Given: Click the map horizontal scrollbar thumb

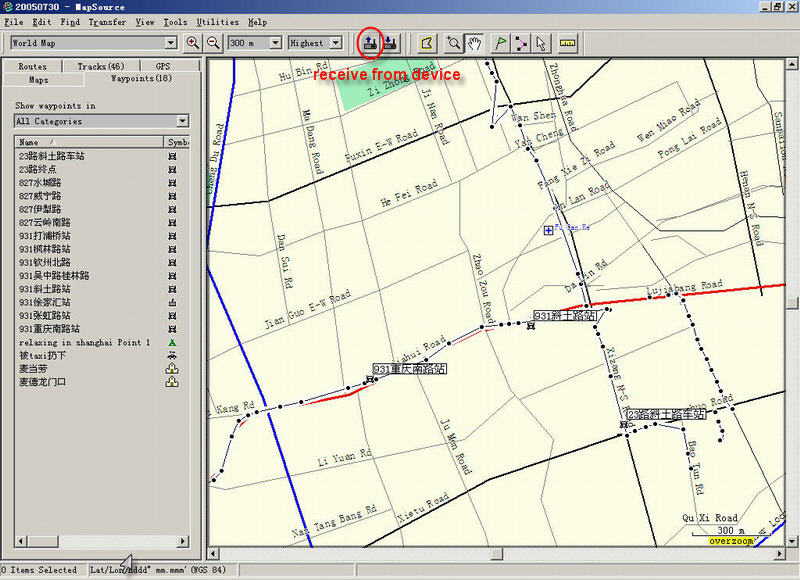Looking at the screenshot, I should [497, 553].
